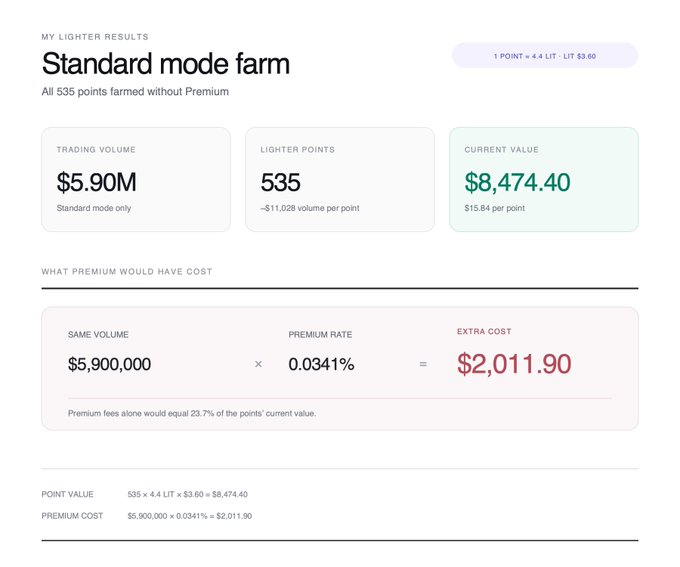Click the PREMIUM COST formula row
The image size is (680, 567).
(x=147, y=516)
